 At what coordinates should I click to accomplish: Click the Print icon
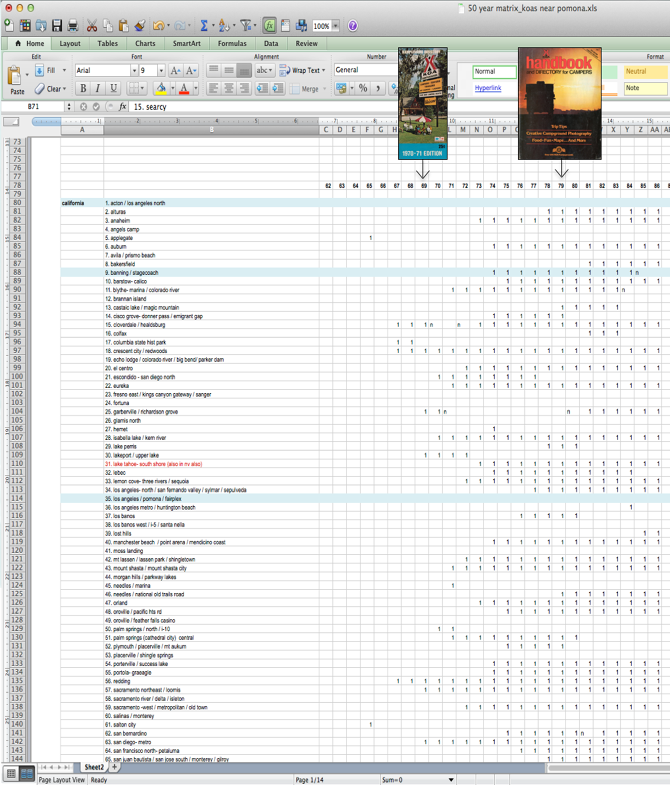point(73,25)
